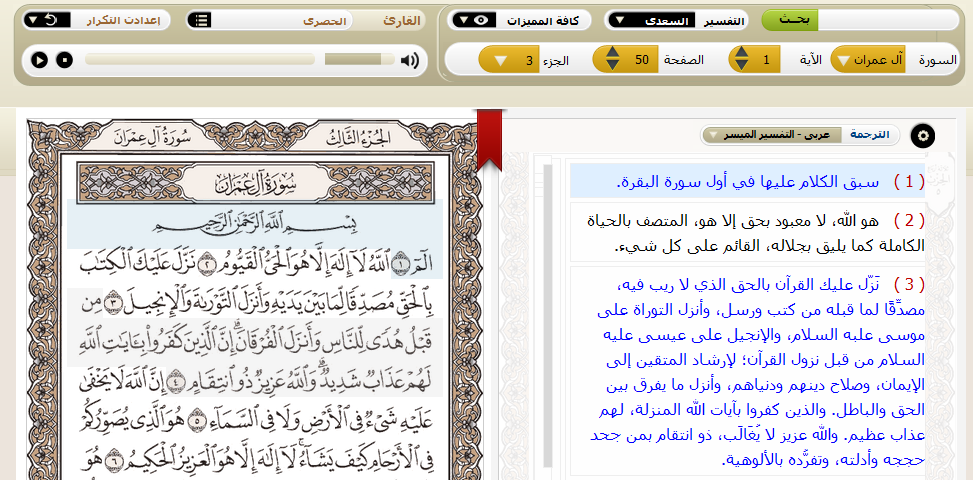Open the translation panel gear settings
Screen dimensions: 973x480
(x=923, y=135)
